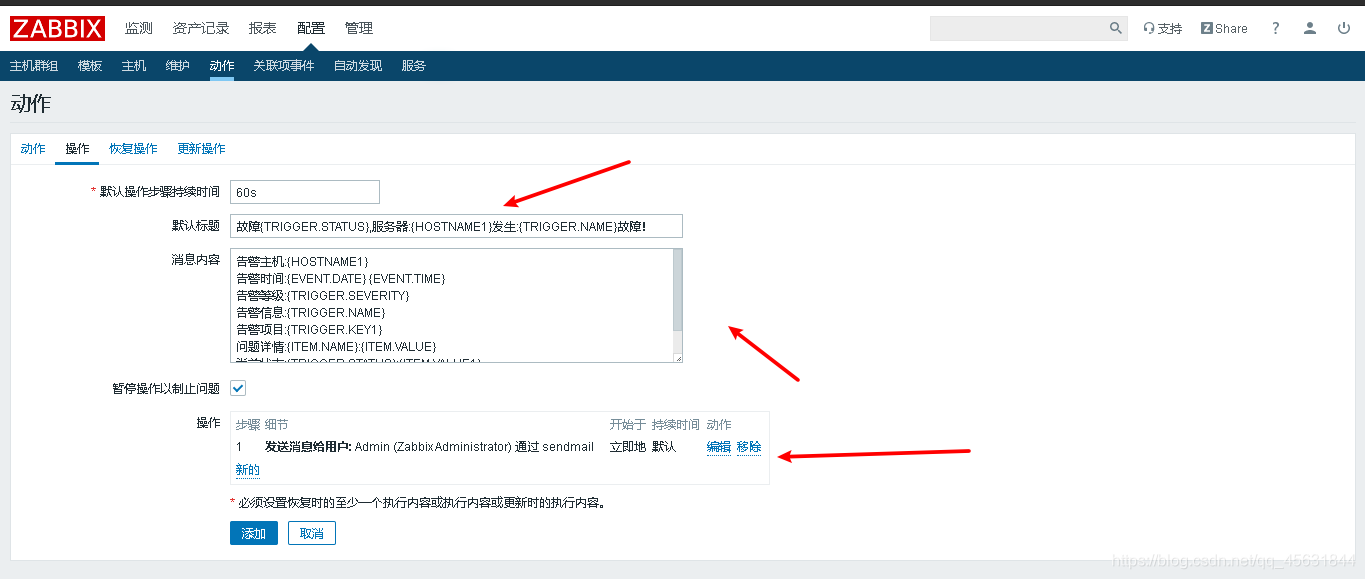Image resolution: width=1365 pixels, height=579 pixels.
Task: Open the Share link
Action: [x=1224, y=29]
